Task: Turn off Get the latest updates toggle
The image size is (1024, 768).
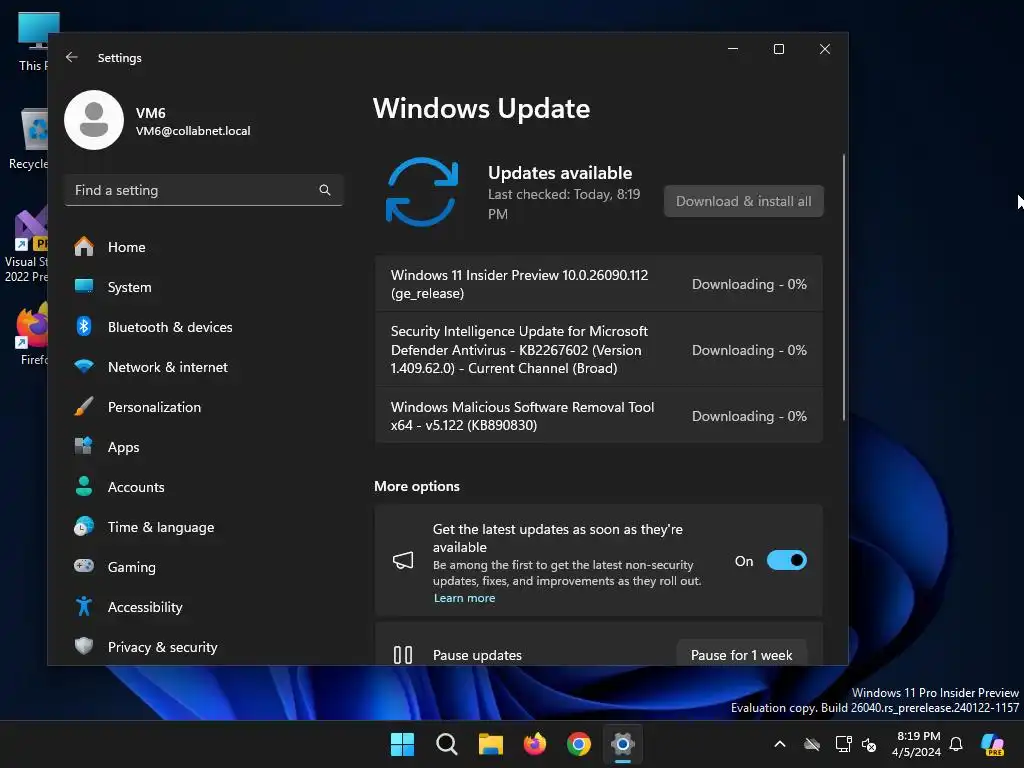Action: tap(786, 560)
